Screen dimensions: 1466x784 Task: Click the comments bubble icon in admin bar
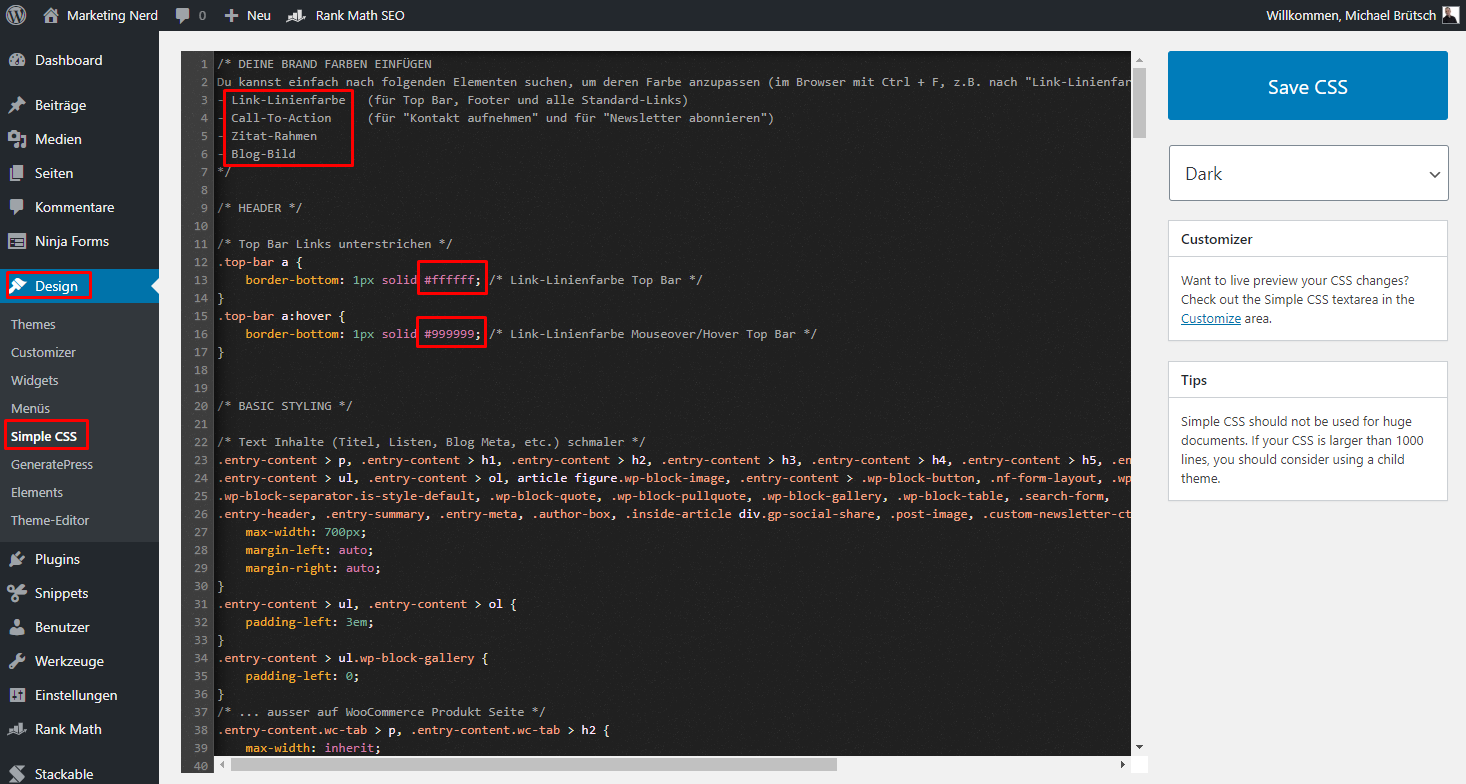click(x=182, y=16)
